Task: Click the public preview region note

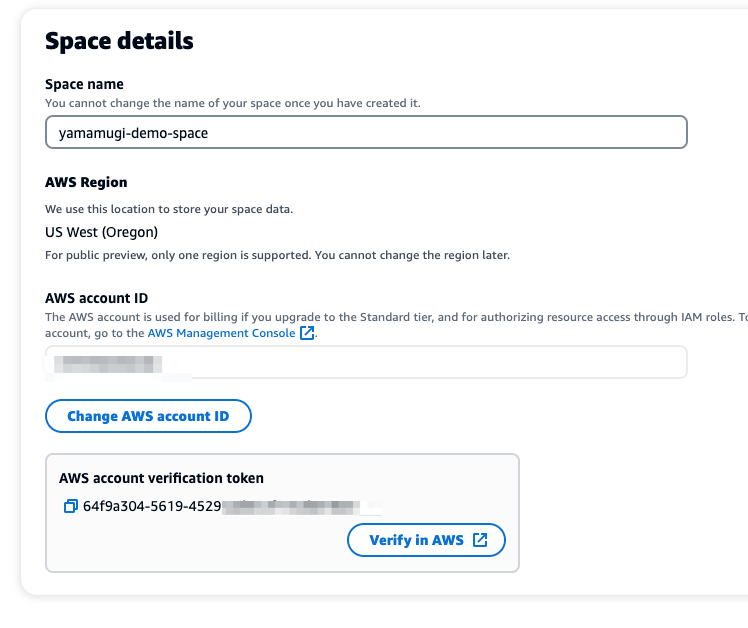Action: [x=277, y=255]
